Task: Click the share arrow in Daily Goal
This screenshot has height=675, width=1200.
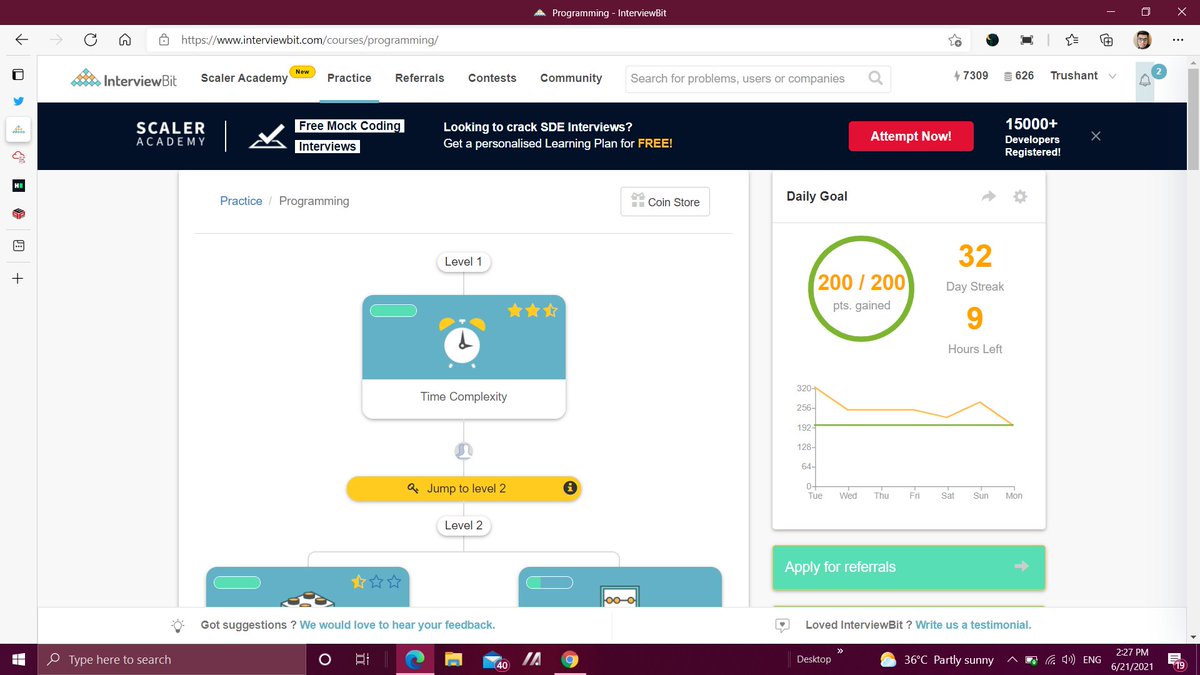Action: coord(989,197)
